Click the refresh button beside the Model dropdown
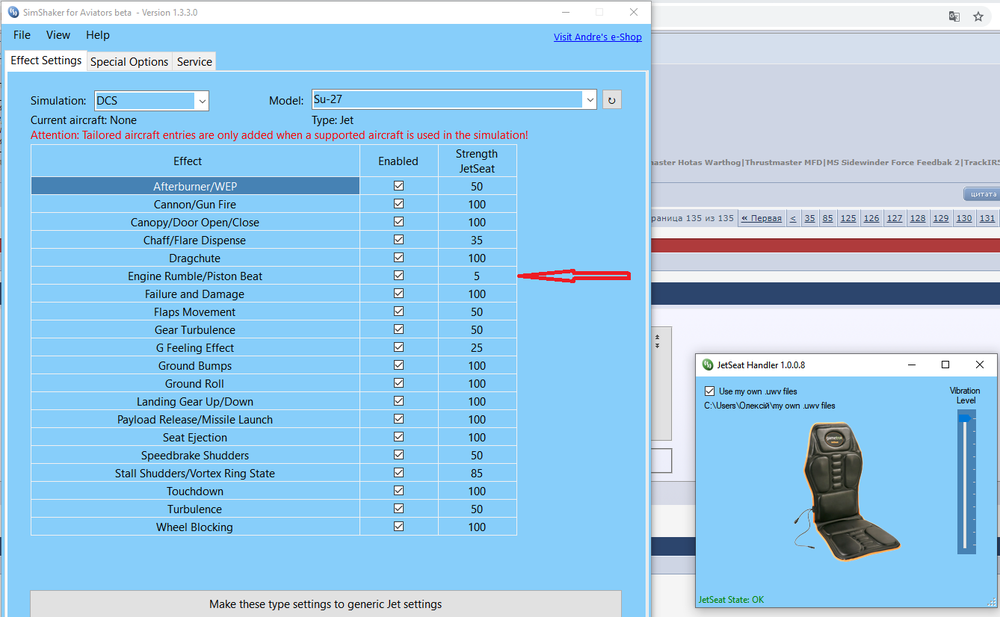This screenshot has width=1000, height=617. click(612, 100)
